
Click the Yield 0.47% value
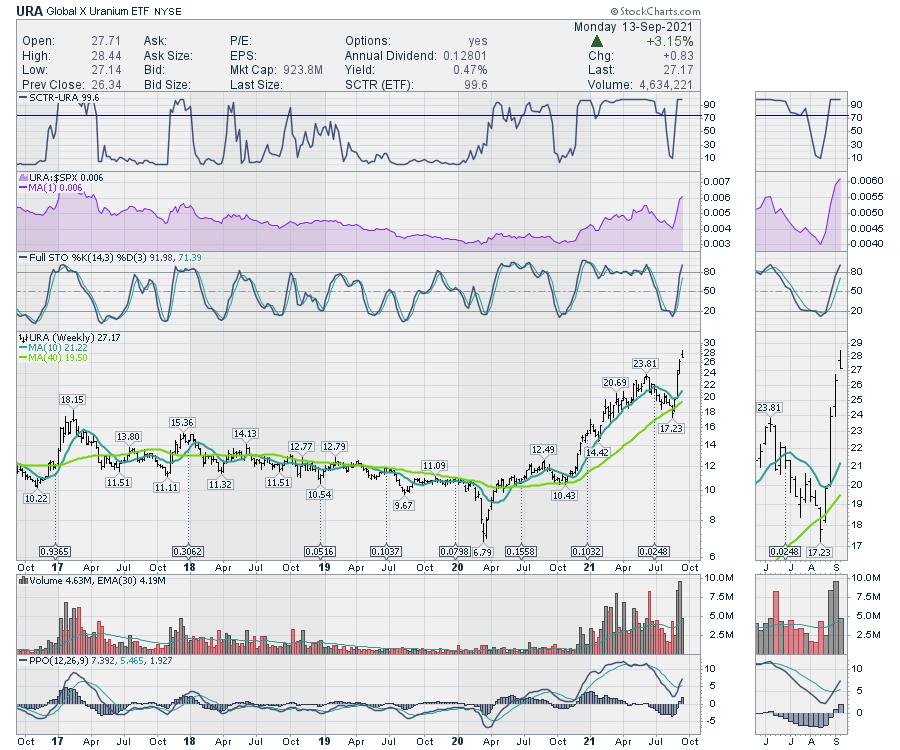point(470,70)
